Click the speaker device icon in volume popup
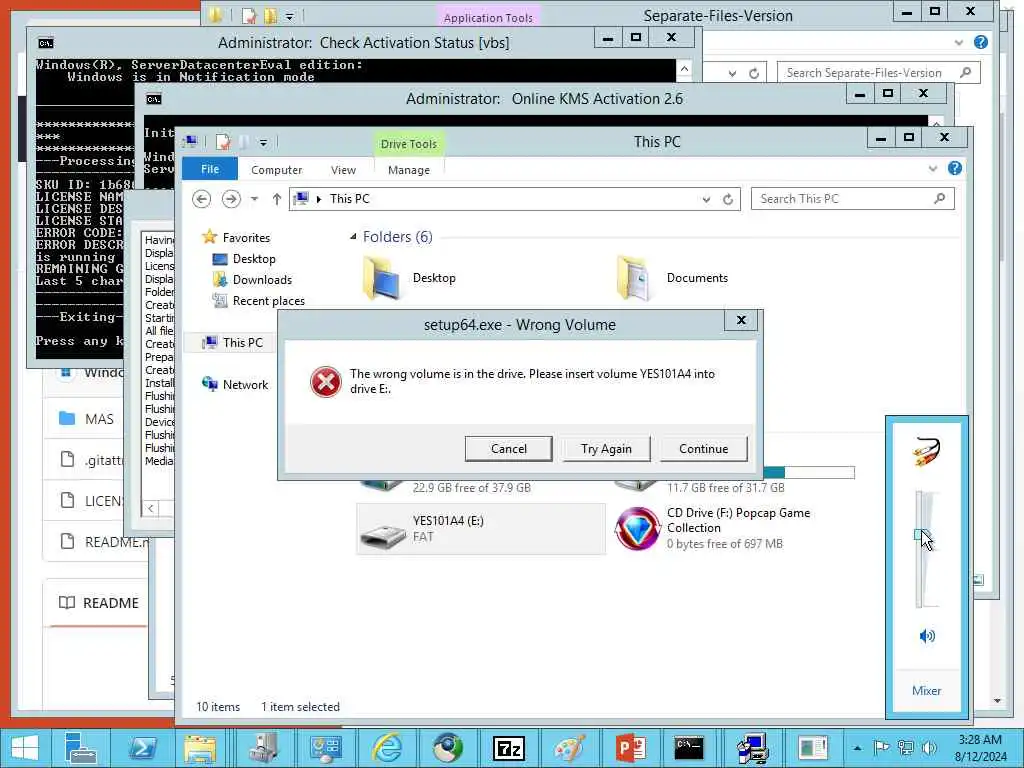Image resolution: width=1024 pixels, height=768 pixels. pyautogui.click(x=927, y=451)
